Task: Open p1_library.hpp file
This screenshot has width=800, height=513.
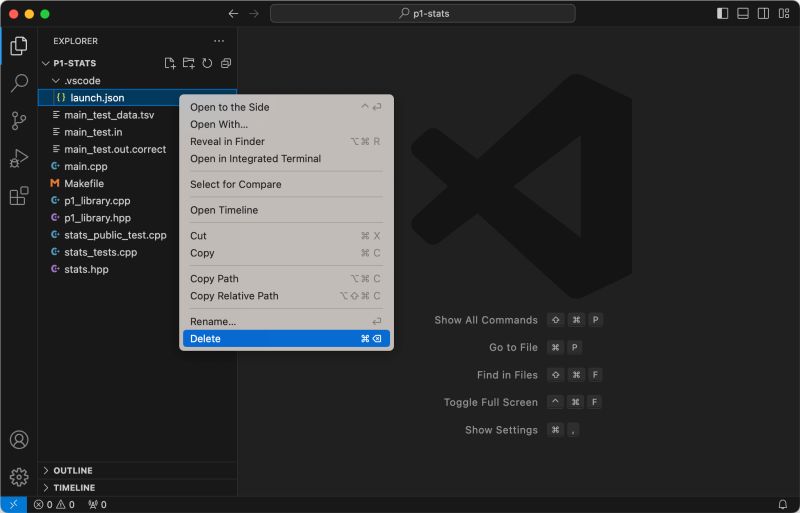Action: [x=97, y=218]
